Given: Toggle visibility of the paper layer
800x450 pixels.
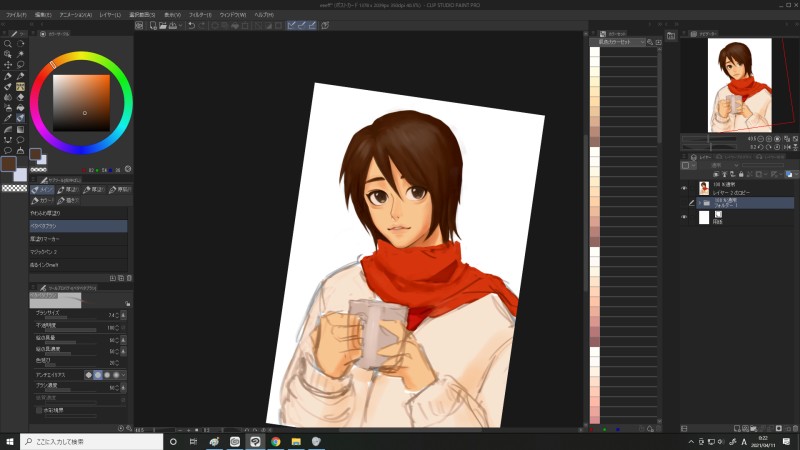Looking at the screenshot, I should 685,217.
